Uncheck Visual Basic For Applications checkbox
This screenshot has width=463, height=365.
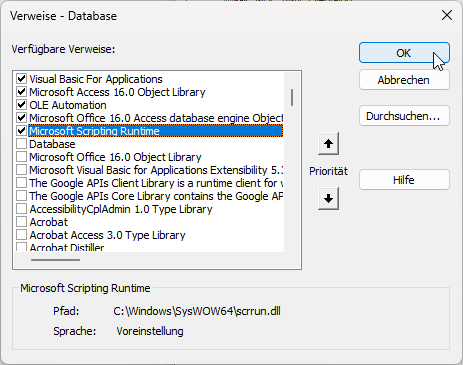[x=22, y=79]
